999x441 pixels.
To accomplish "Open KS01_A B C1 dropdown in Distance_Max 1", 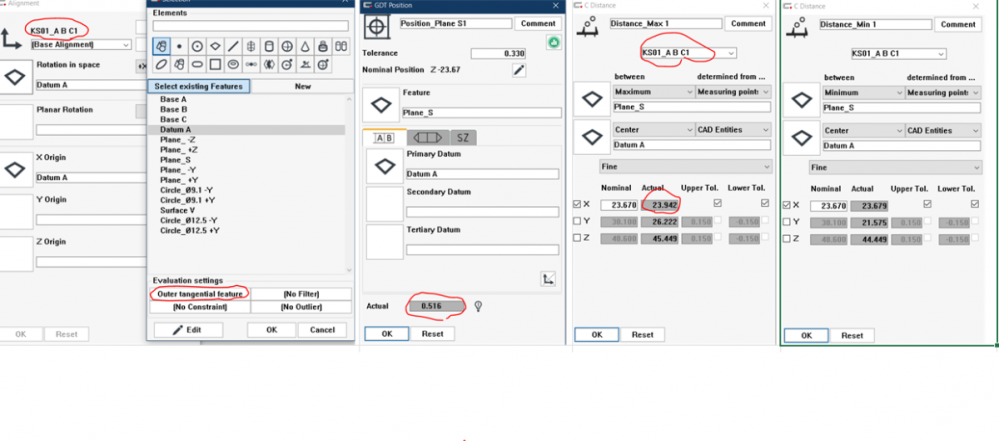I will (689, 53).
